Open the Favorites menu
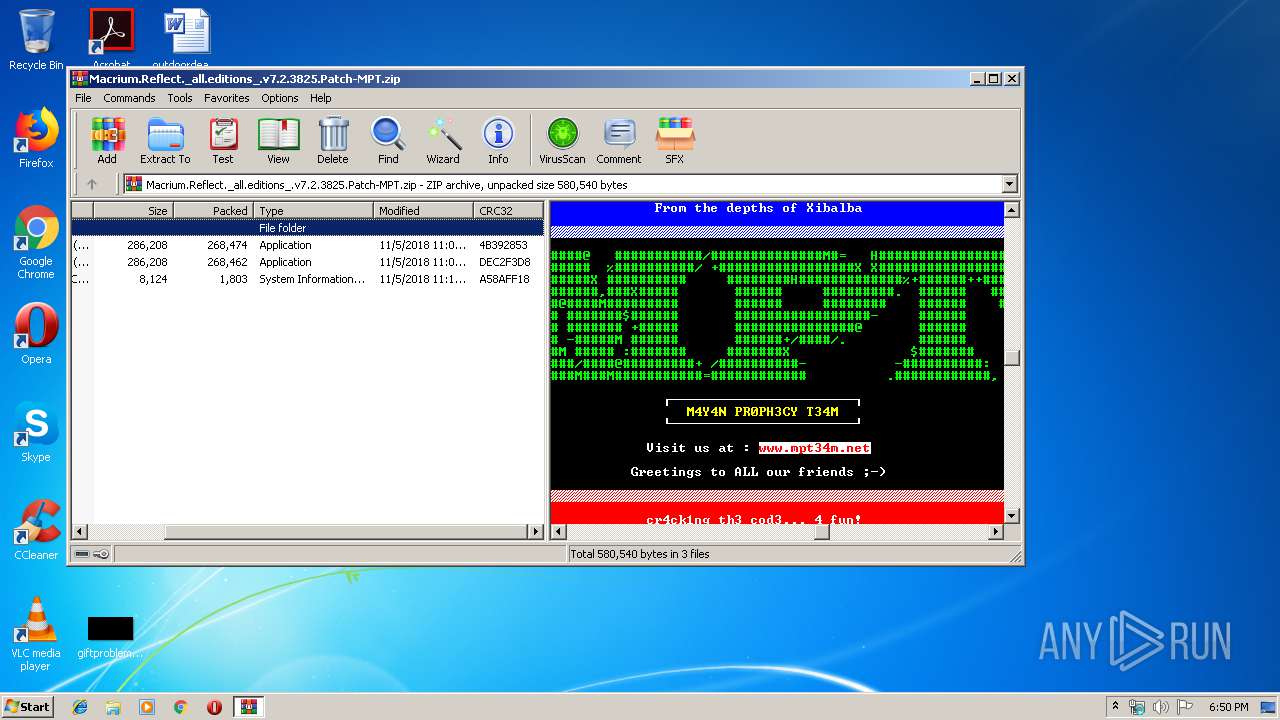 pyautogui.click(x=227, y=98)
